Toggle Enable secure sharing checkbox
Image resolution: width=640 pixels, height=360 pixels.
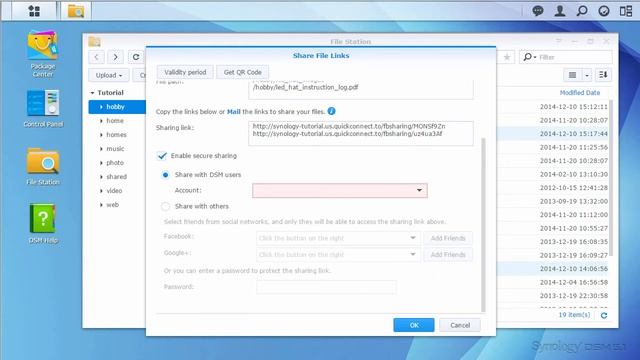click(x=162, y=156)
